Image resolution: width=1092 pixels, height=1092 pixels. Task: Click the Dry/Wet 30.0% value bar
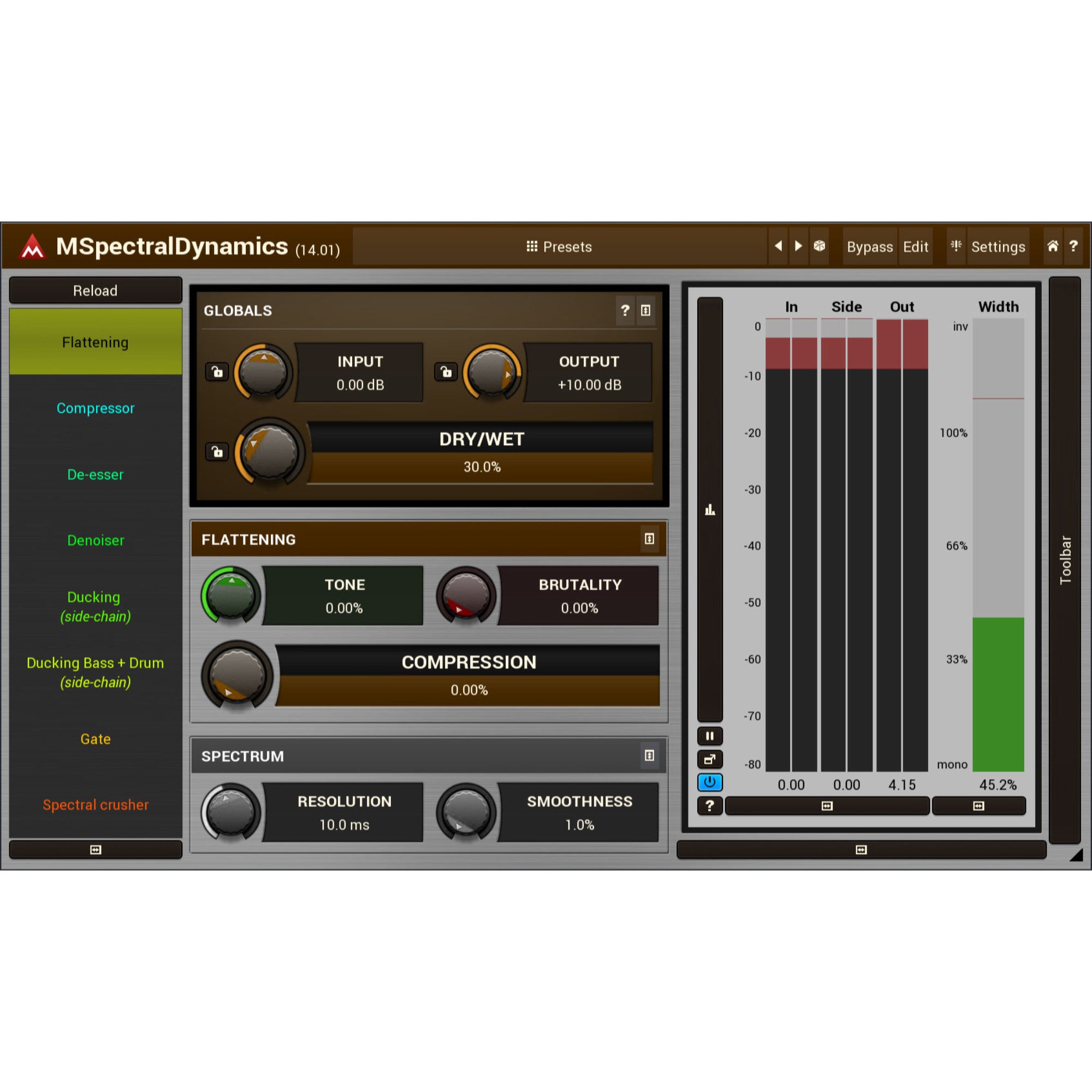point(482,467)
